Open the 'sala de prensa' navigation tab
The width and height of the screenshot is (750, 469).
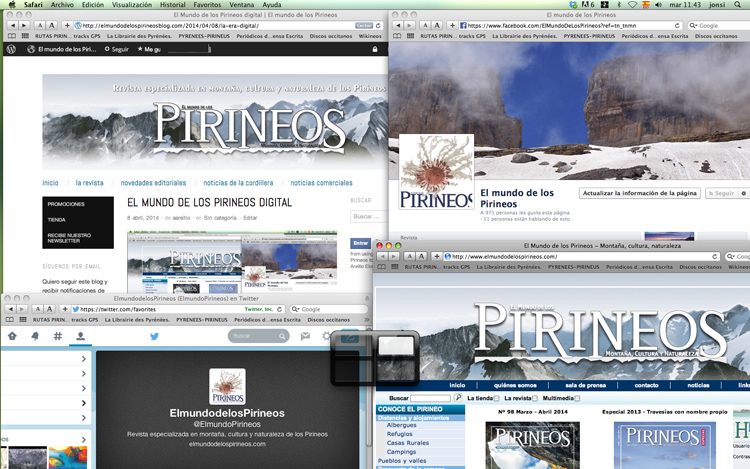tap(584, 385)
